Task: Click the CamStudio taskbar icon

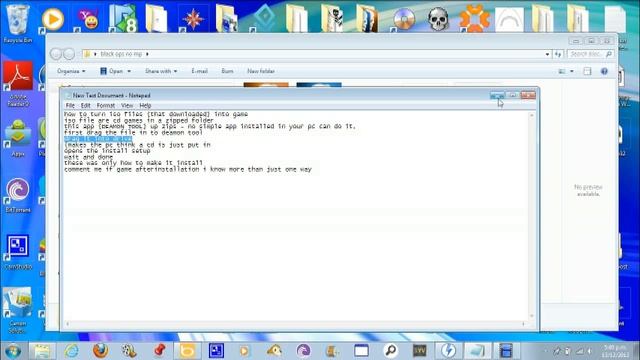Action: (x=216, y=351)
